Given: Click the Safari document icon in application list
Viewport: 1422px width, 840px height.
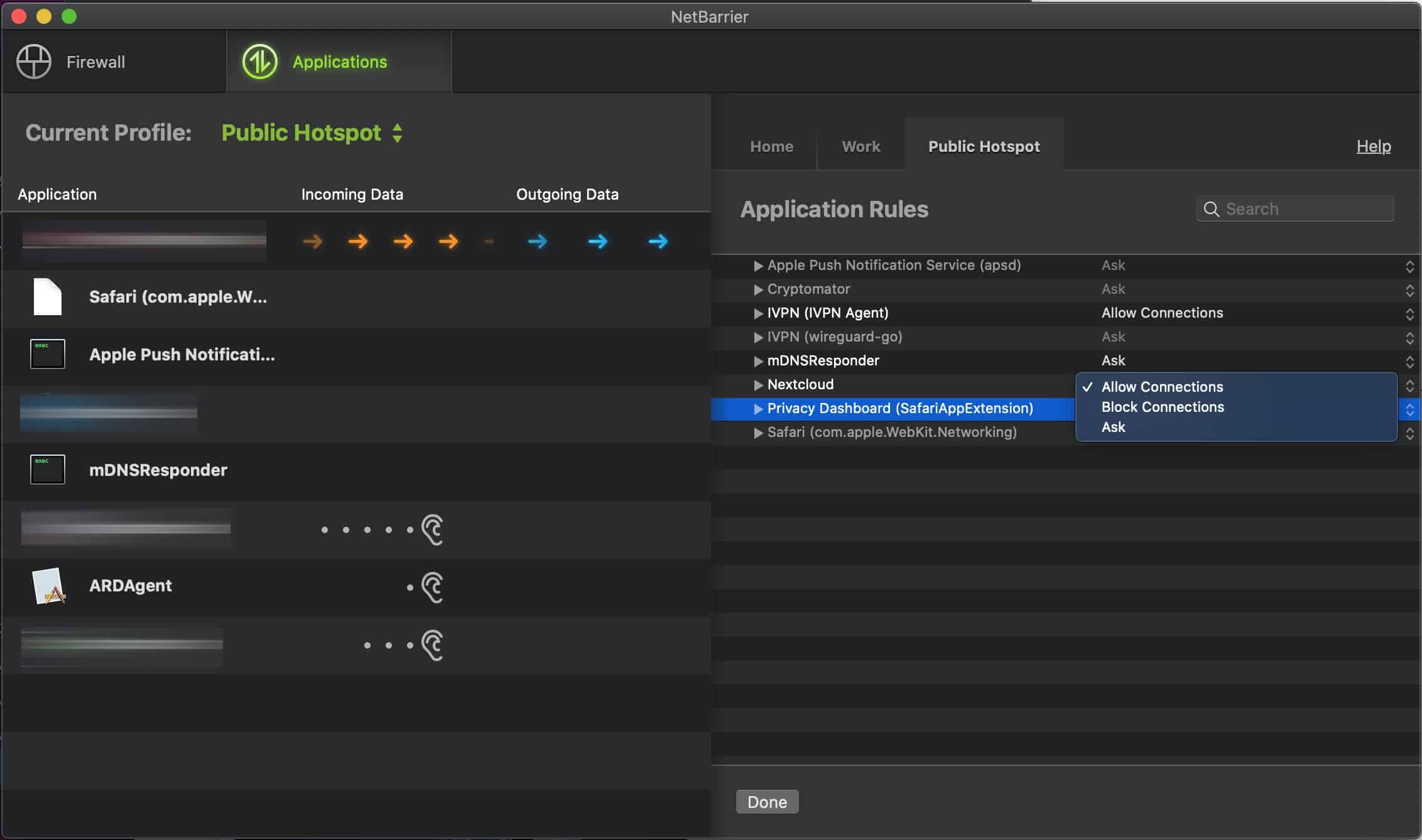Looking at the screenshot, I should [48, 296].
